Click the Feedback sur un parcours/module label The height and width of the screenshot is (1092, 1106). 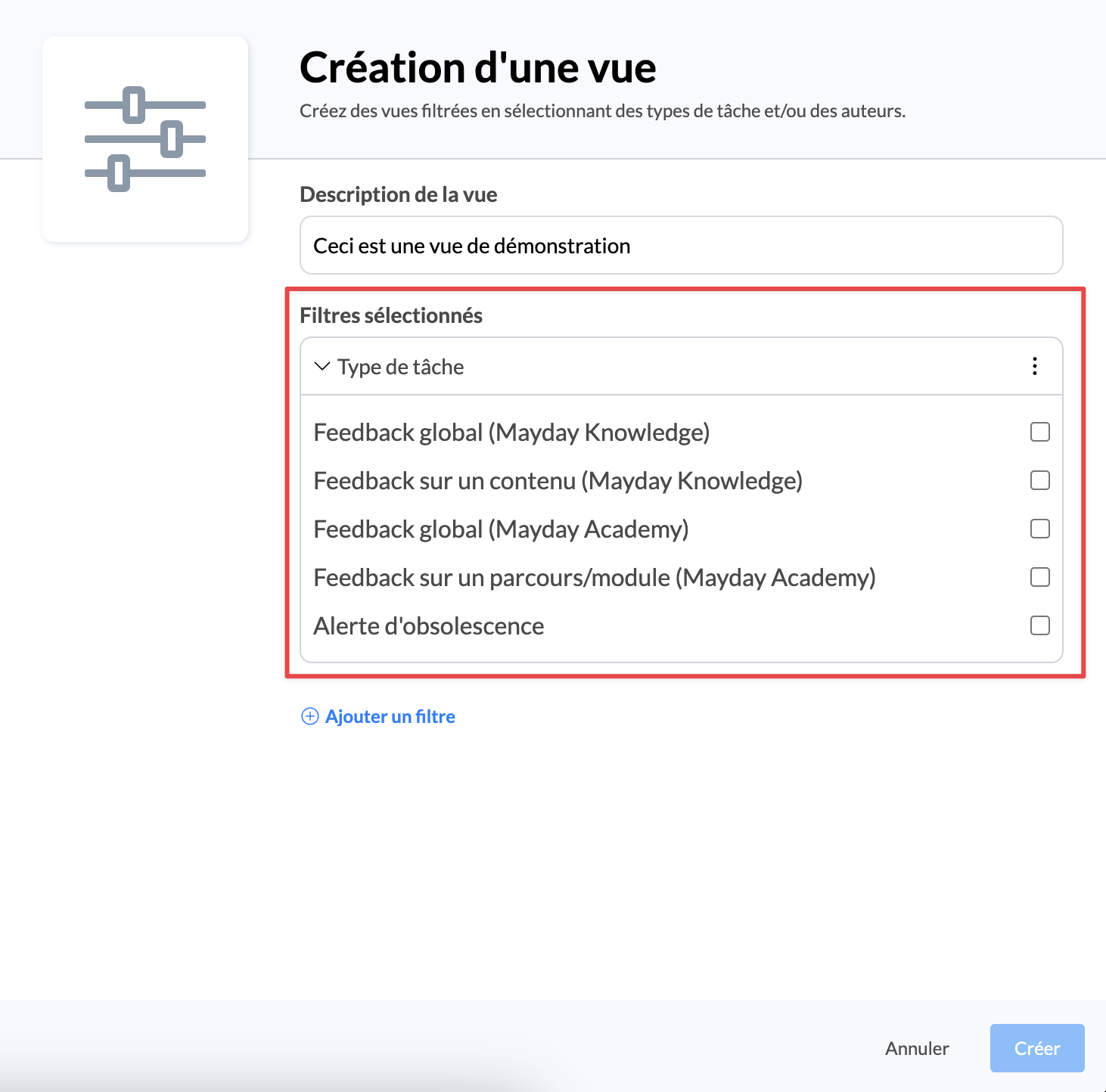click(x=594, y=578)
